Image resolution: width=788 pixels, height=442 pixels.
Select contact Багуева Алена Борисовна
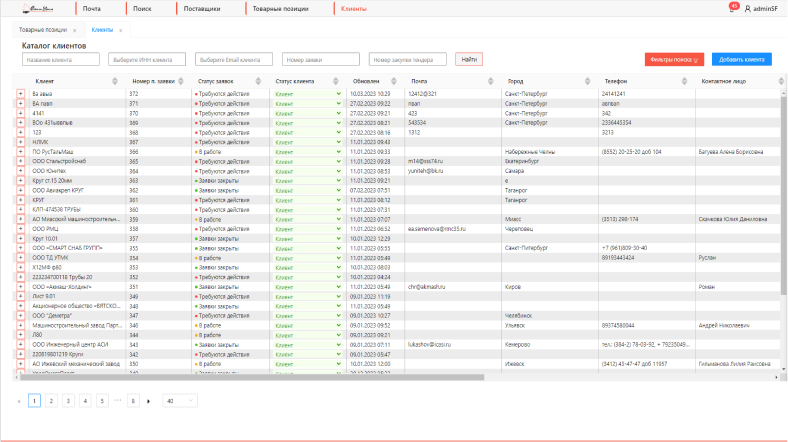731,152
